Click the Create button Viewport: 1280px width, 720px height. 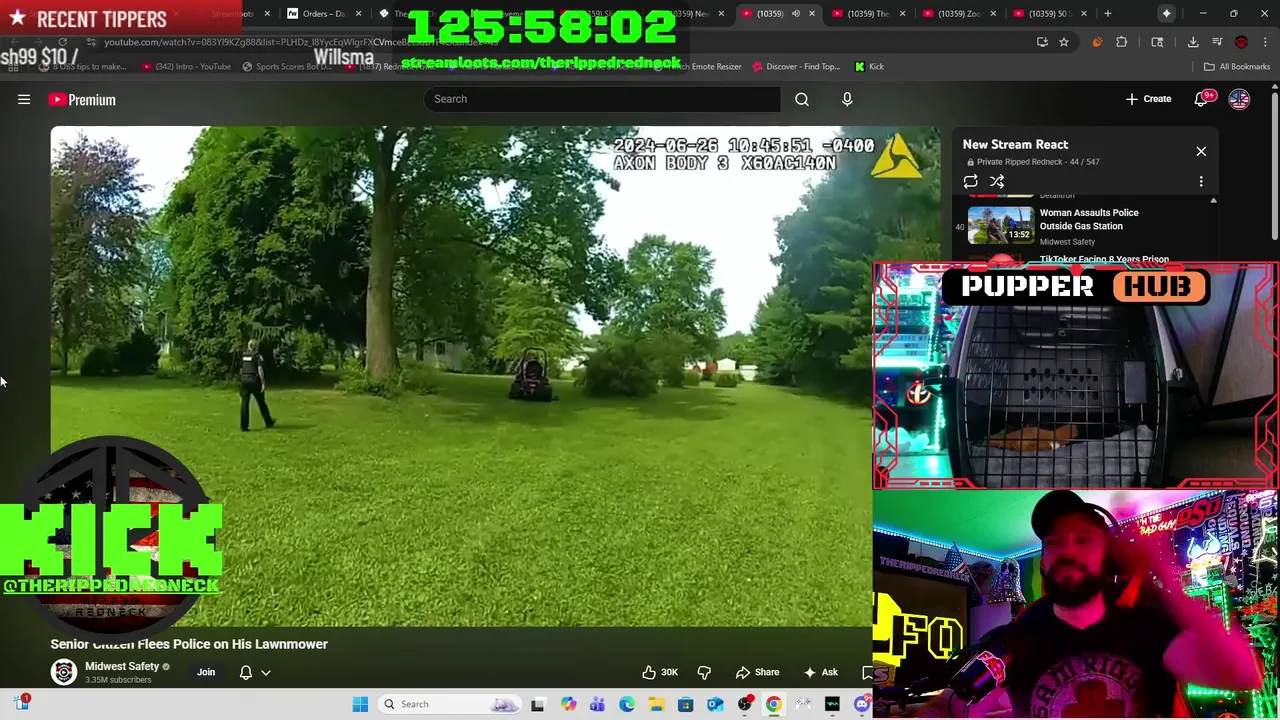click(1148, 99)
